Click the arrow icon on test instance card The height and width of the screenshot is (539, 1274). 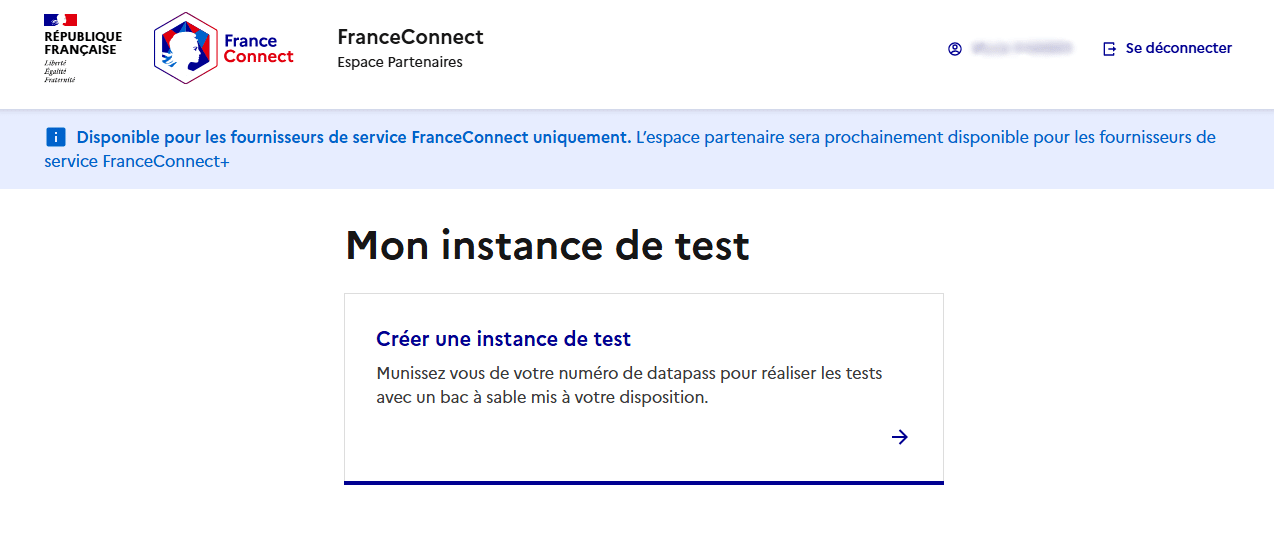pyautogui.click(x=900, y=436)
